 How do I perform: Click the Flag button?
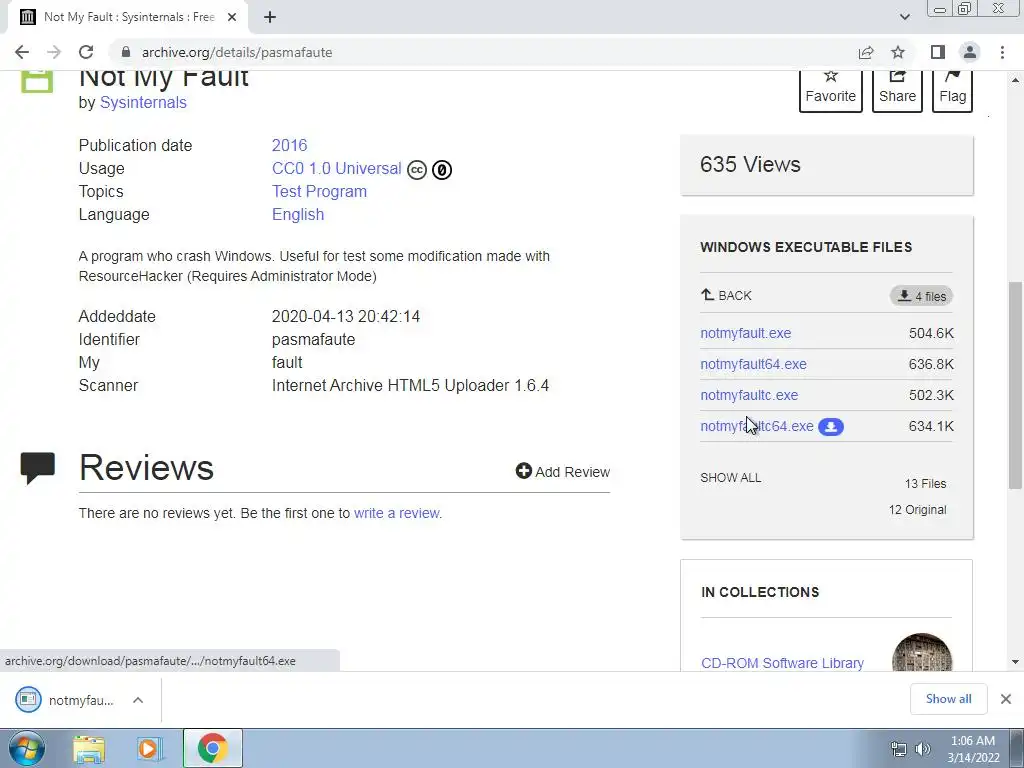(952, 90)
